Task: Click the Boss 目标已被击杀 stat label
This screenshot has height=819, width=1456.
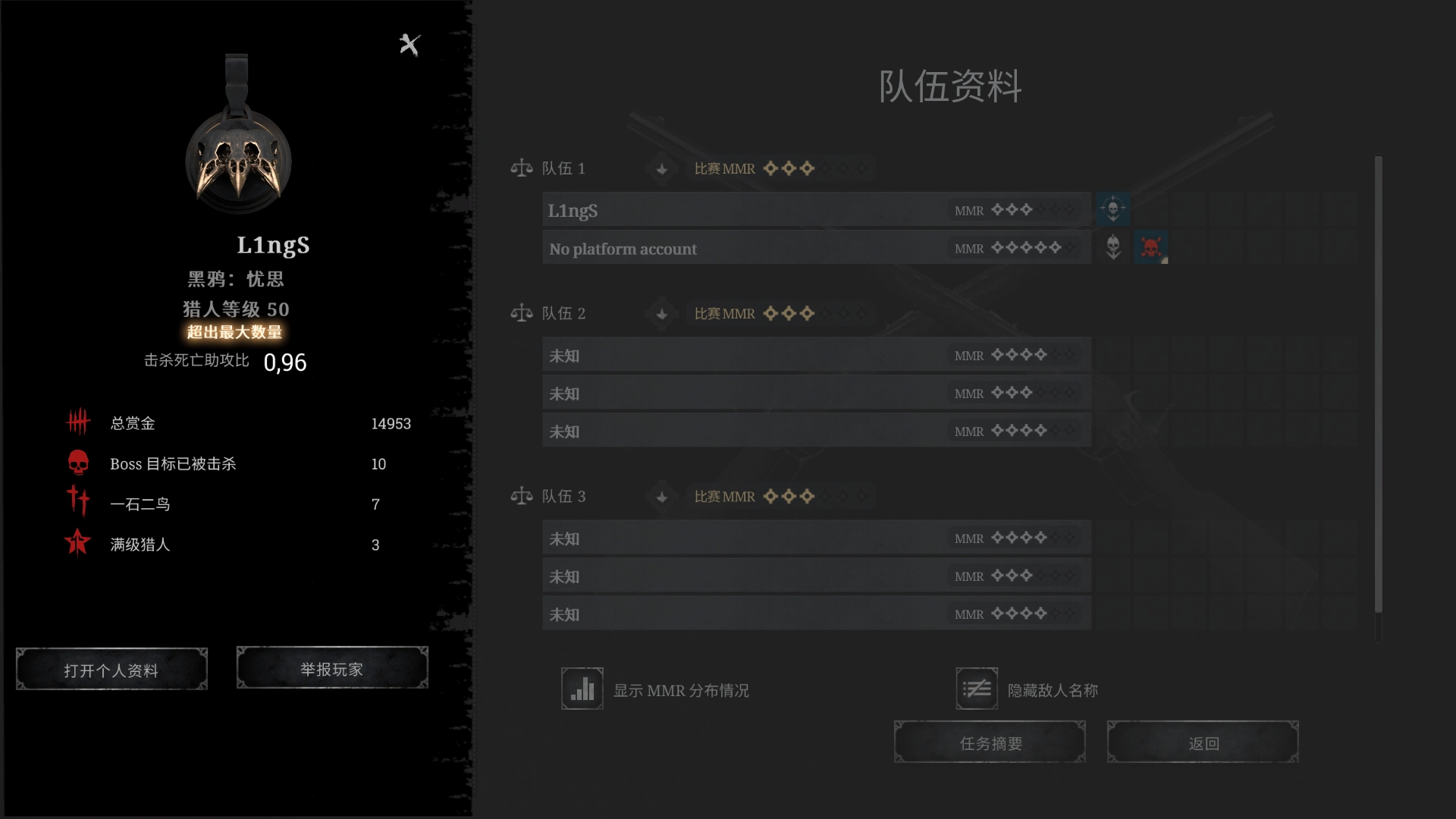Action: coord(173,464)
